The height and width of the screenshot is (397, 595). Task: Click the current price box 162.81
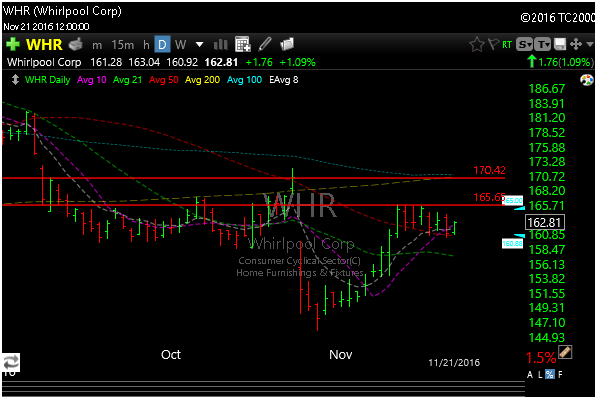(x=545, y=222)
